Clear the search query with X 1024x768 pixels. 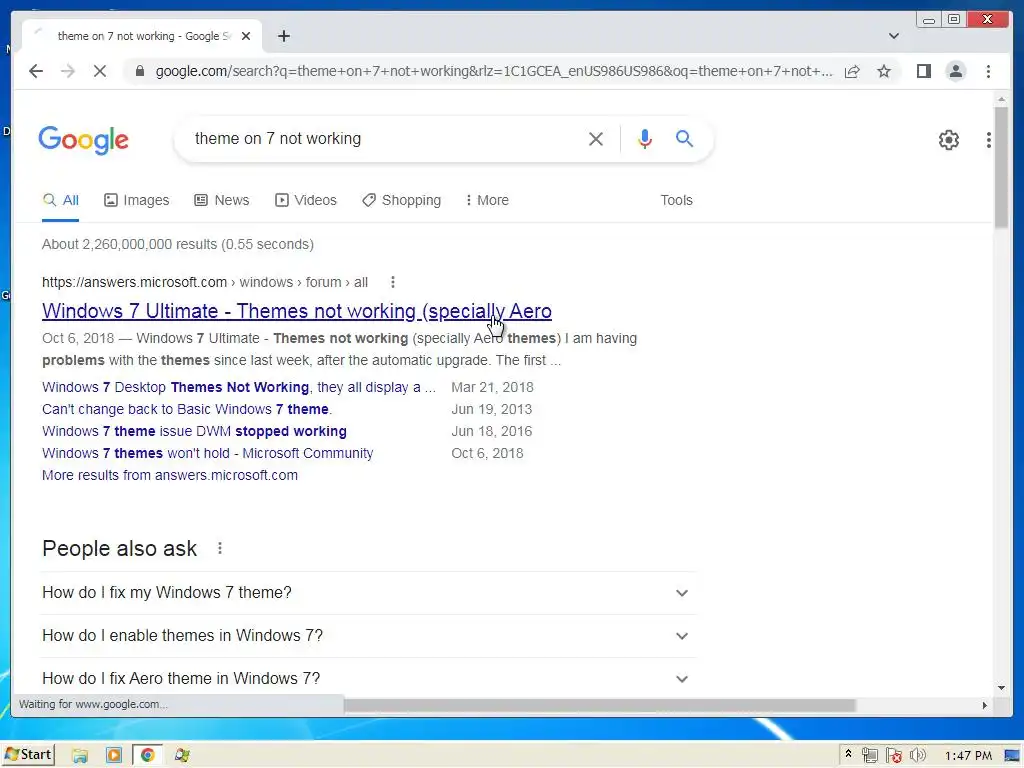(x=596, y=139)
